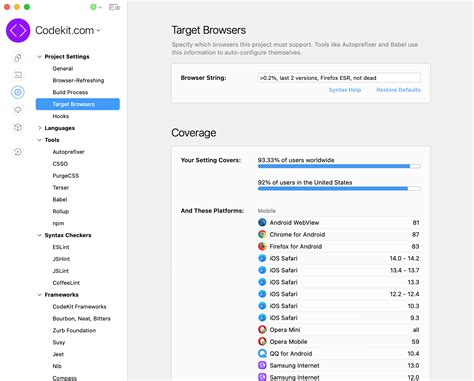Open the packages cube sidebar icon
The height and width of the screenshot is (381, 474).
pos(18,127)
